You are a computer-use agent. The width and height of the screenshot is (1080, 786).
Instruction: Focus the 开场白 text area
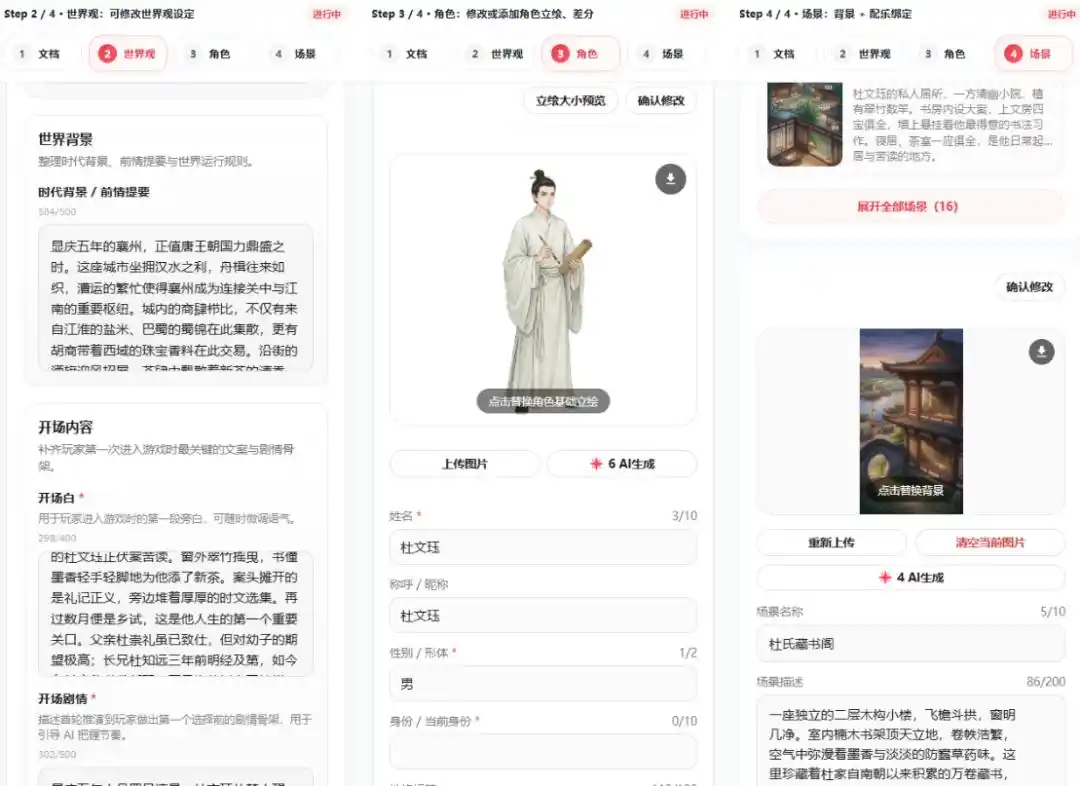point(176,612)
